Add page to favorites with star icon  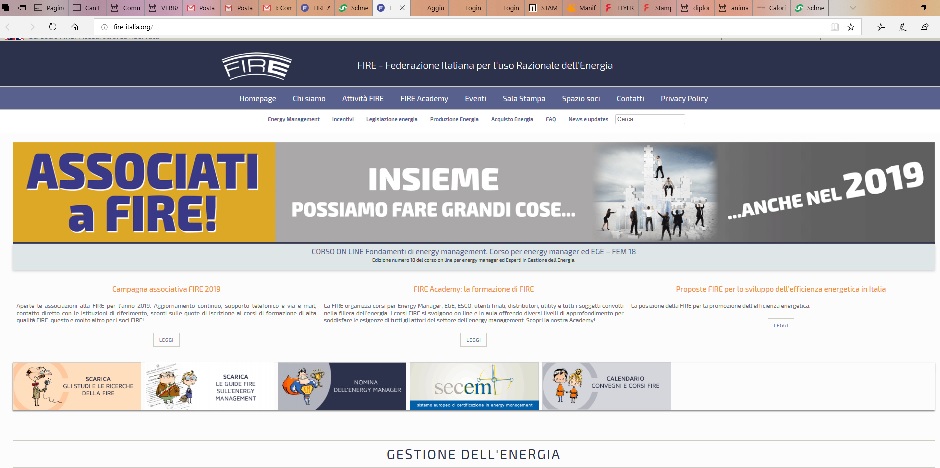click(851, 27)
